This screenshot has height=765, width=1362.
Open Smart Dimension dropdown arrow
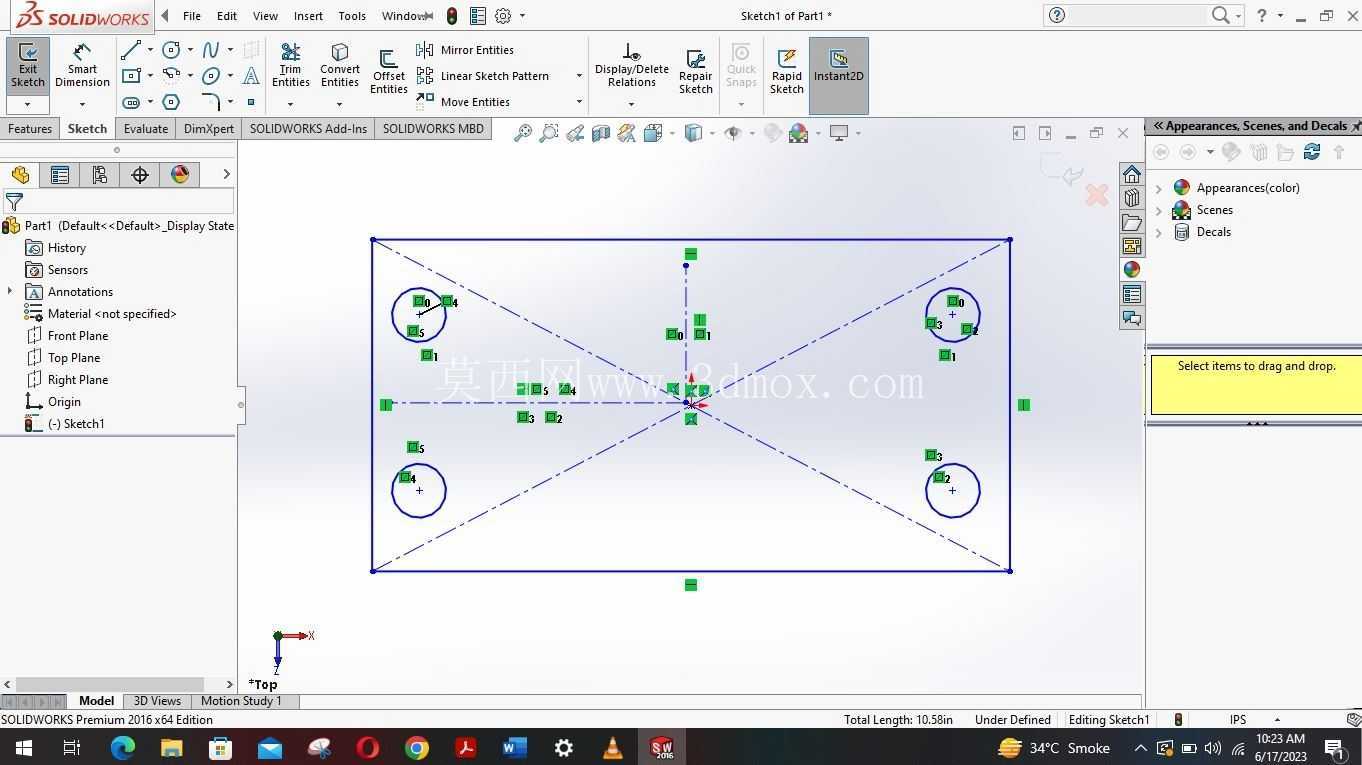[82, 104]
